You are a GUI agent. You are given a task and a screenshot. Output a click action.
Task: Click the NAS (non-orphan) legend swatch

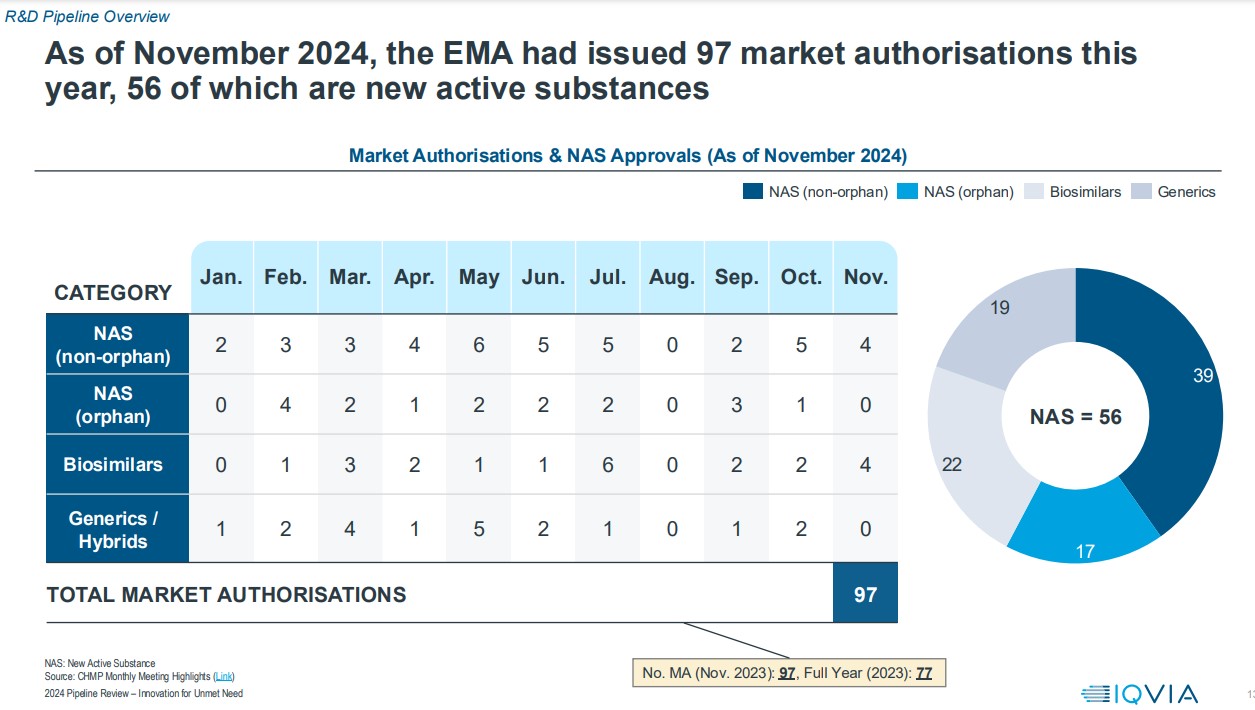(x=752, y=191)
